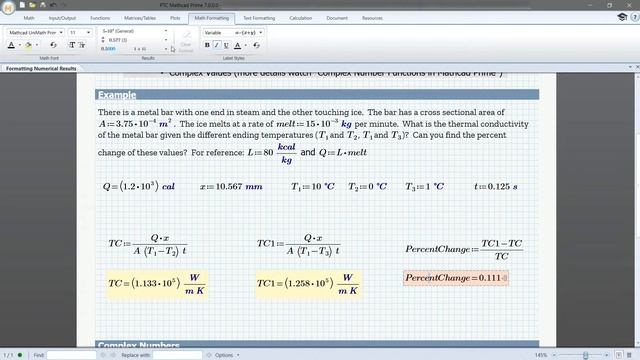640x360 pixels.
Task: Click the green recalculation status indicator
Action: coord(20,355)
